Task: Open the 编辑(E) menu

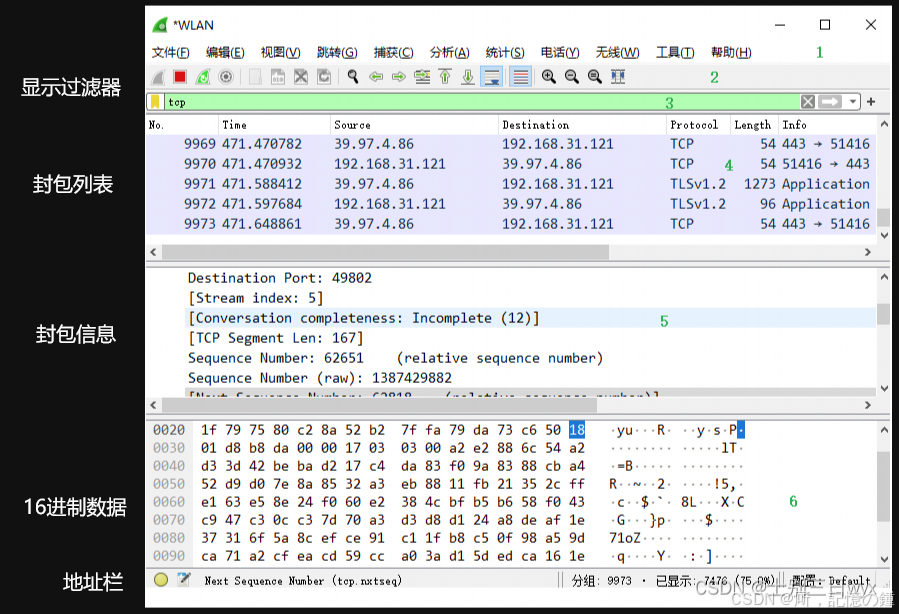Action: click(x=225, y=53)
